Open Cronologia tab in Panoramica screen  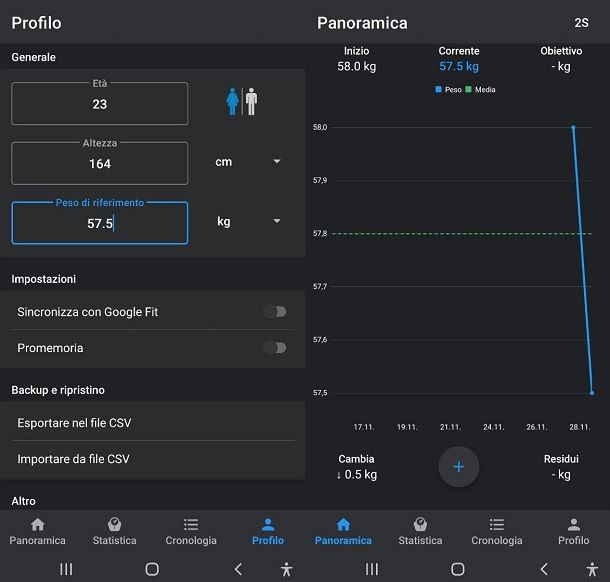497,531
